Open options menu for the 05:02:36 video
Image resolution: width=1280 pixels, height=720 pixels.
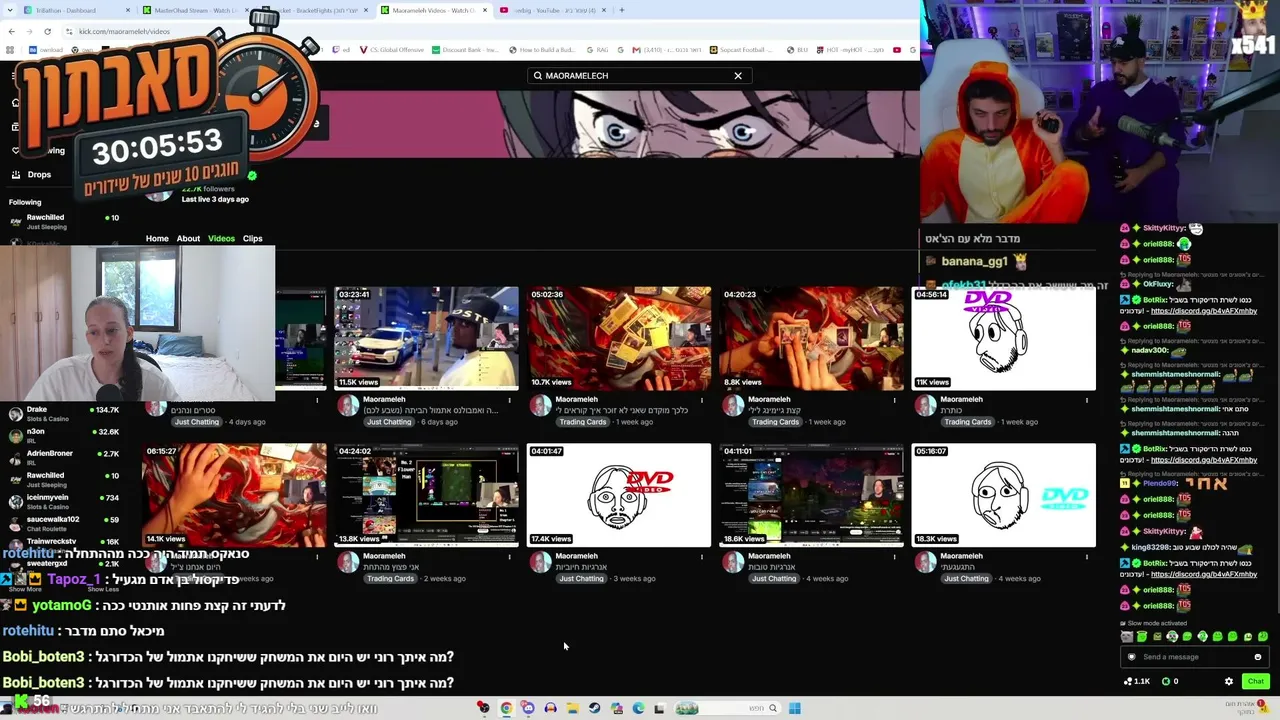coord(702,400)
